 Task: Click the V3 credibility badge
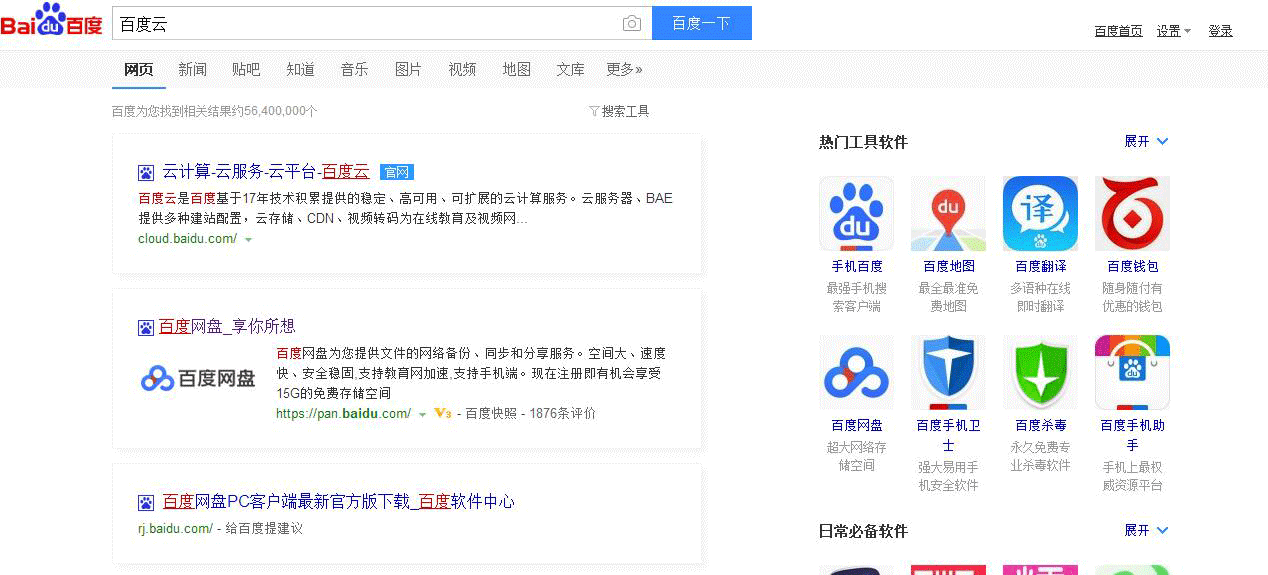click(443, 414)
